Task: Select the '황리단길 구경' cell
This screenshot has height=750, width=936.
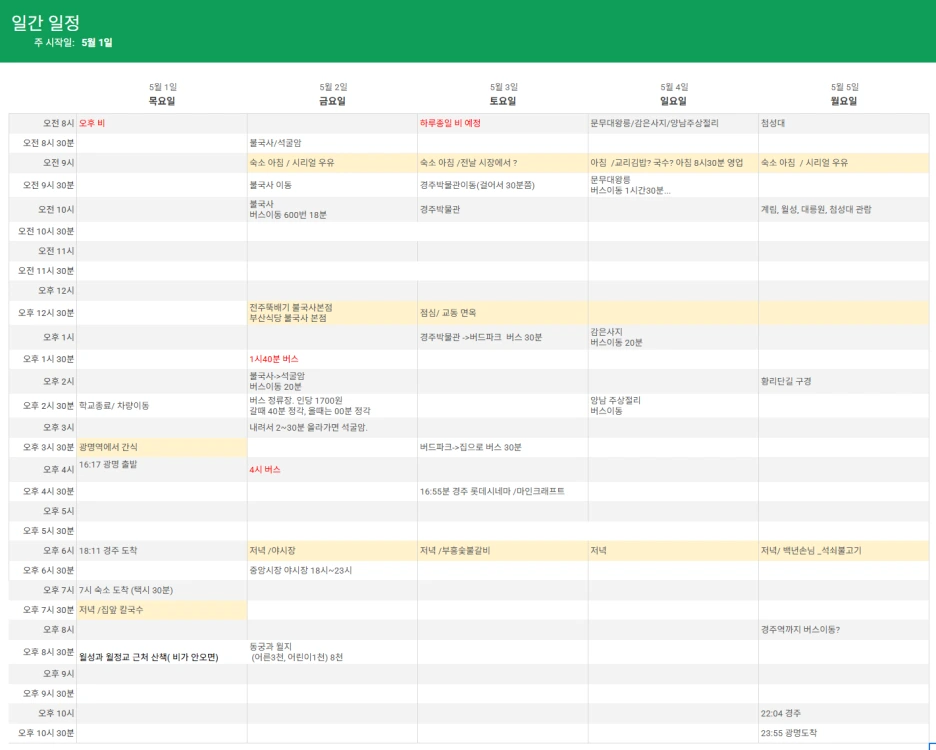Action: pyautogui.click(x=843, y=381)
